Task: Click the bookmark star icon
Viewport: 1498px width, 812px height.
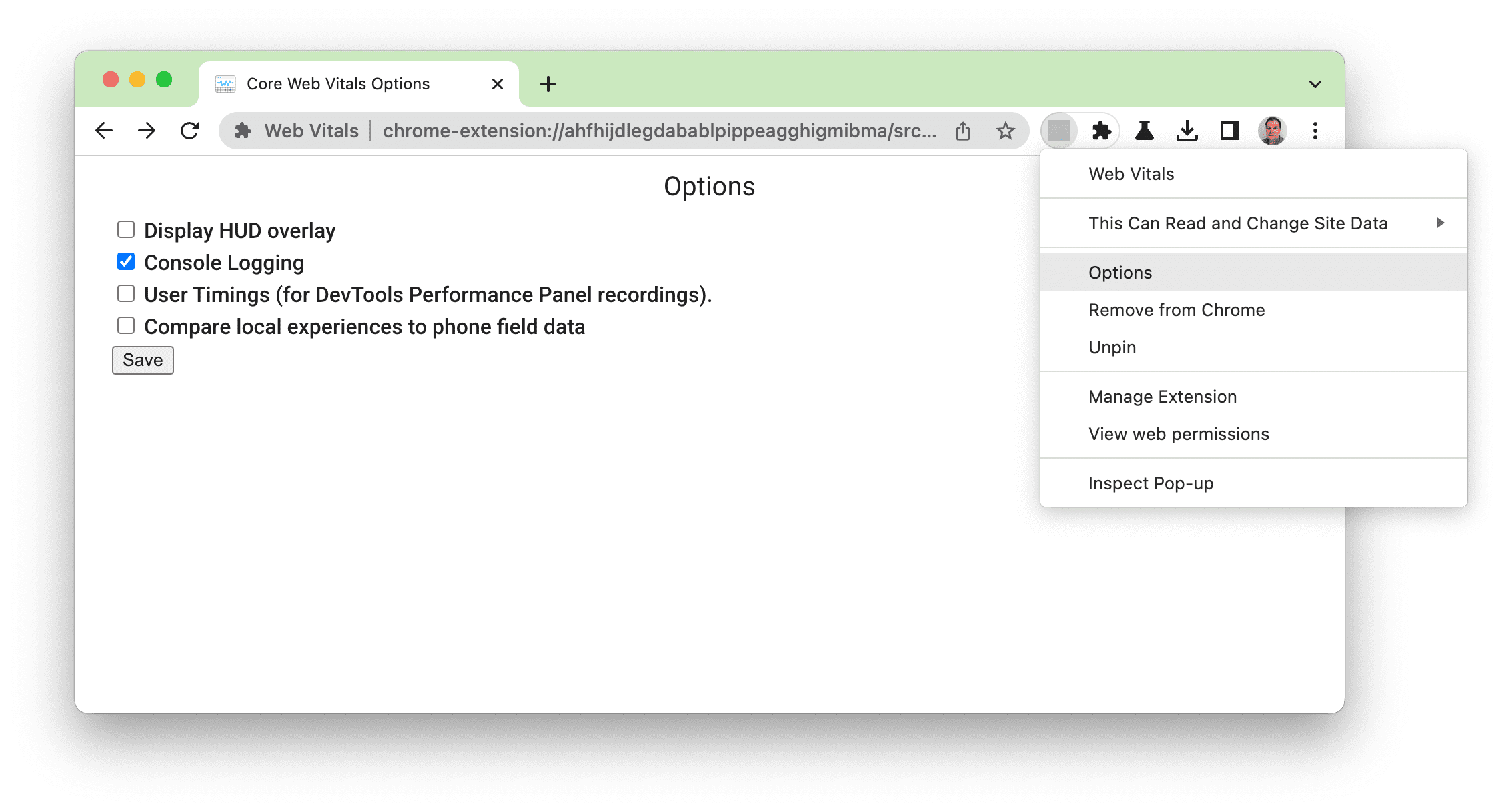Action: point(1005,130)
